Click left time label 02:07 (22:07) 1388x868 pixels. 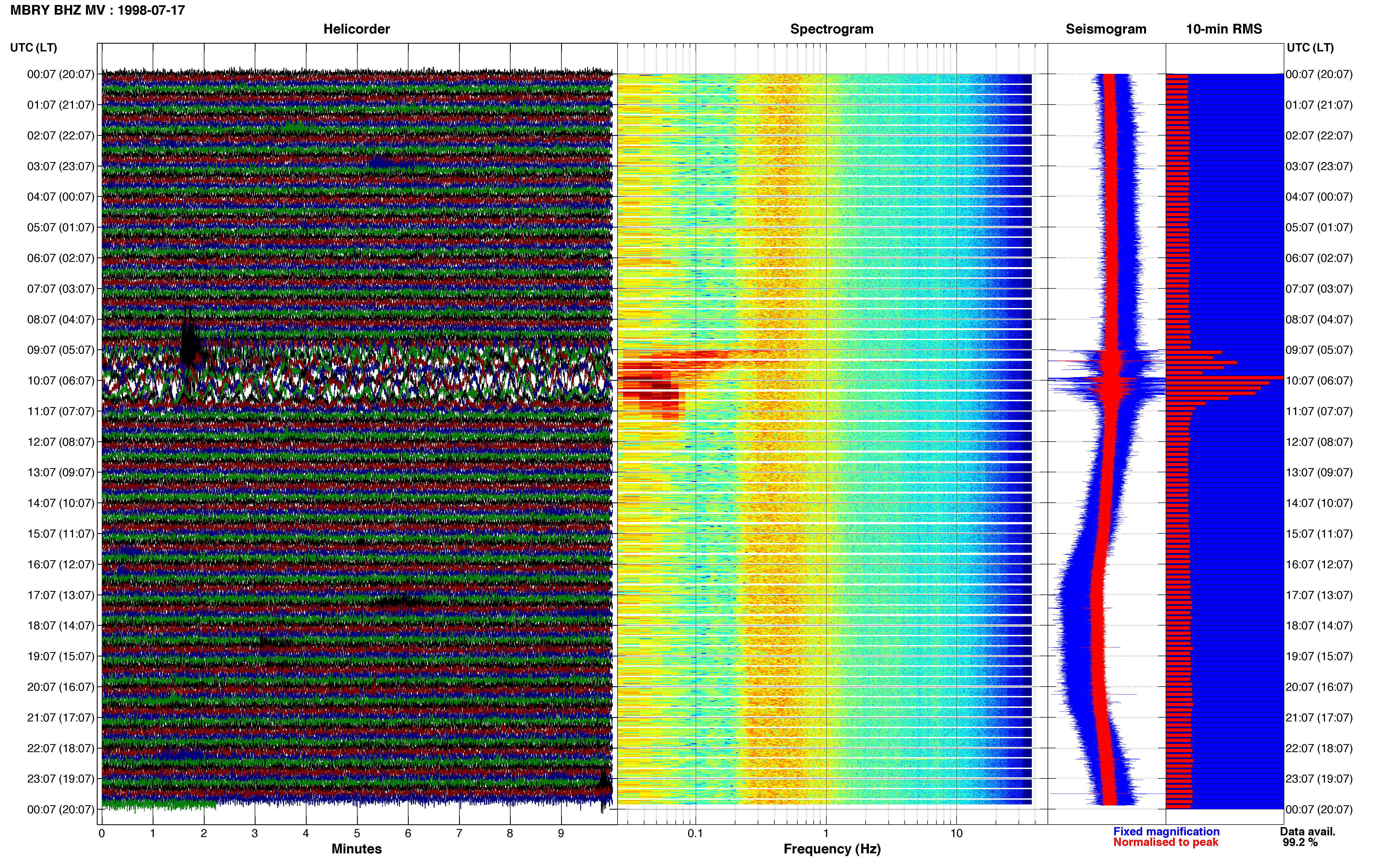click(61, 135)
